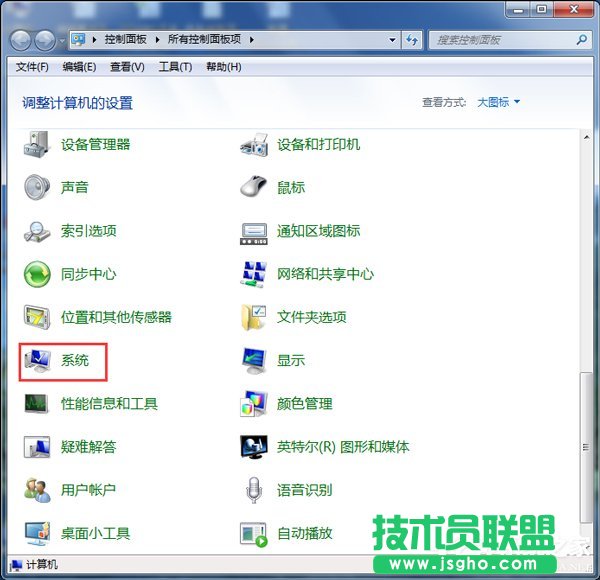Open the 索引选项 magnifier icon
Screen dimensions: 600x580
tap(37, 231)
